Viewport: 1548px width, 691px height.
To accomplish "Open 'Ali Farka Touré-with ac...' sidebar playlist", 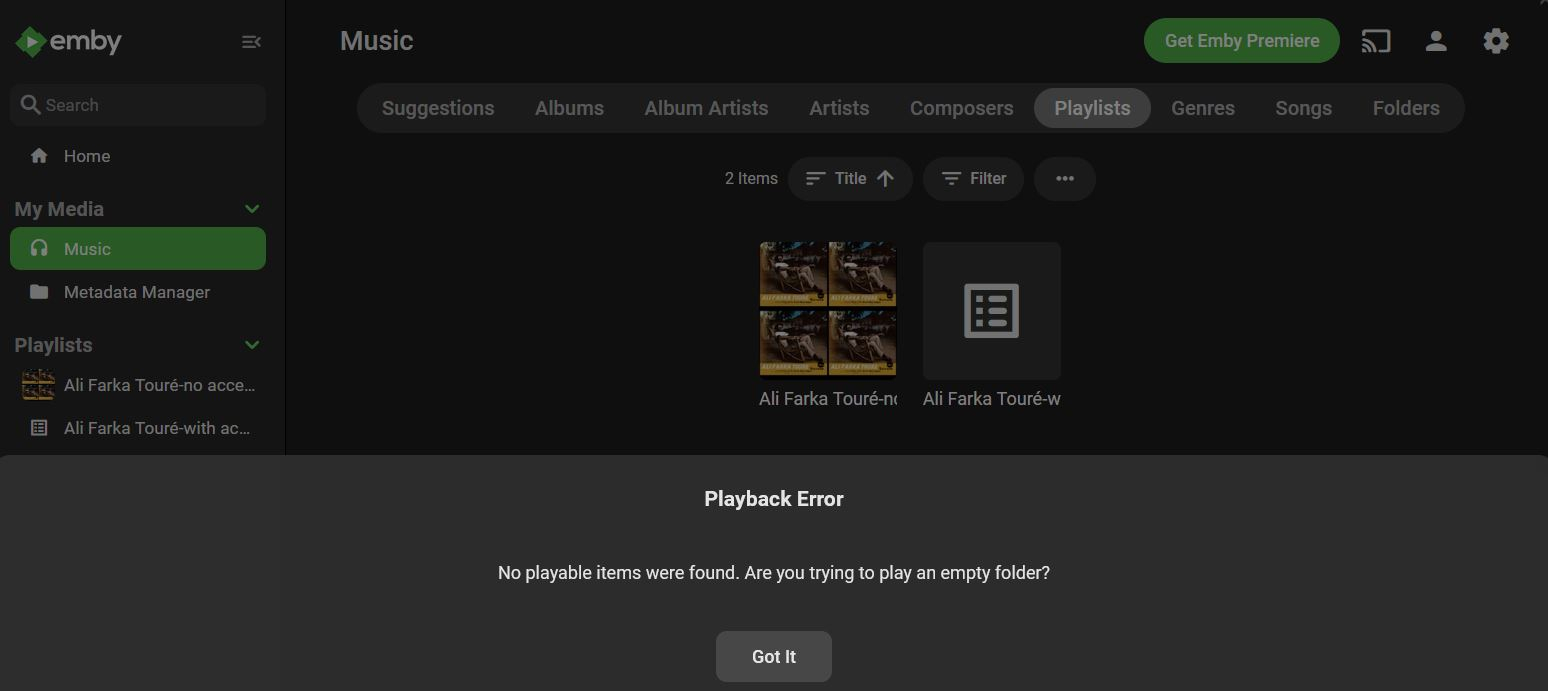I will tap(138, 428).
